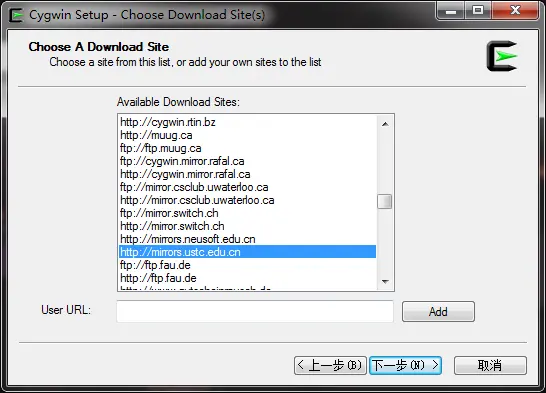Go back with 上一步(B) button
The image size is (546, 393).
[x=330, y=365]
